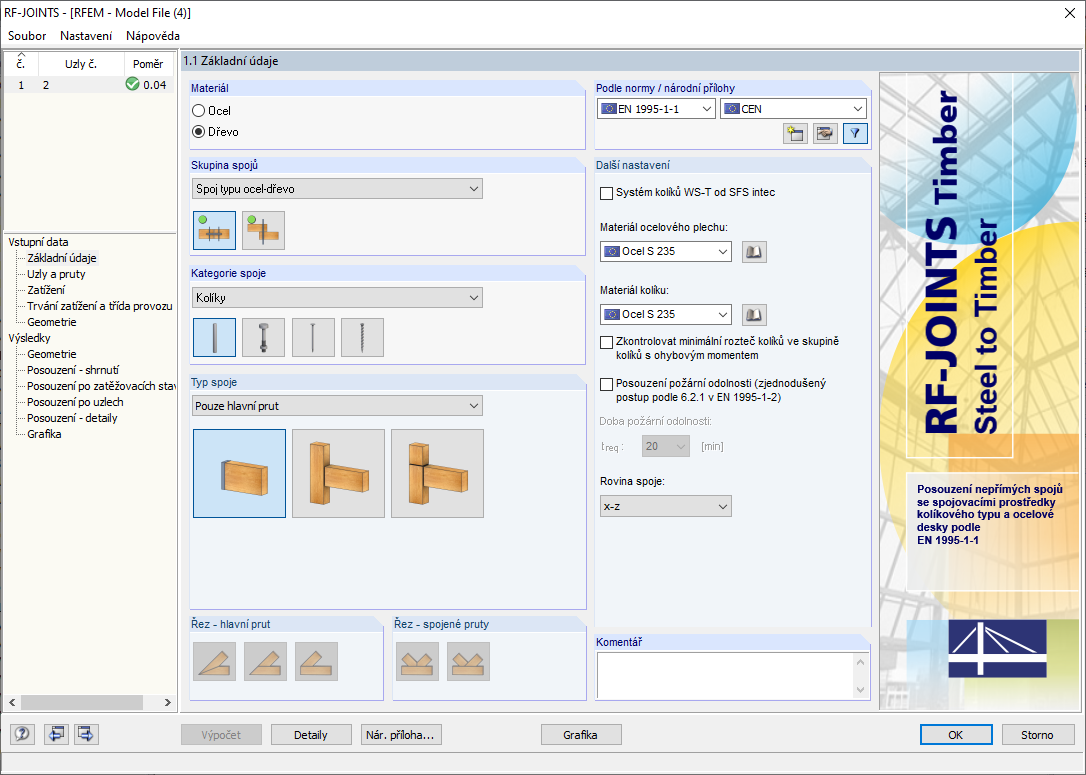Open the Nápověda menu
This screenshot has height=775, width=1086.
point(153,36)
